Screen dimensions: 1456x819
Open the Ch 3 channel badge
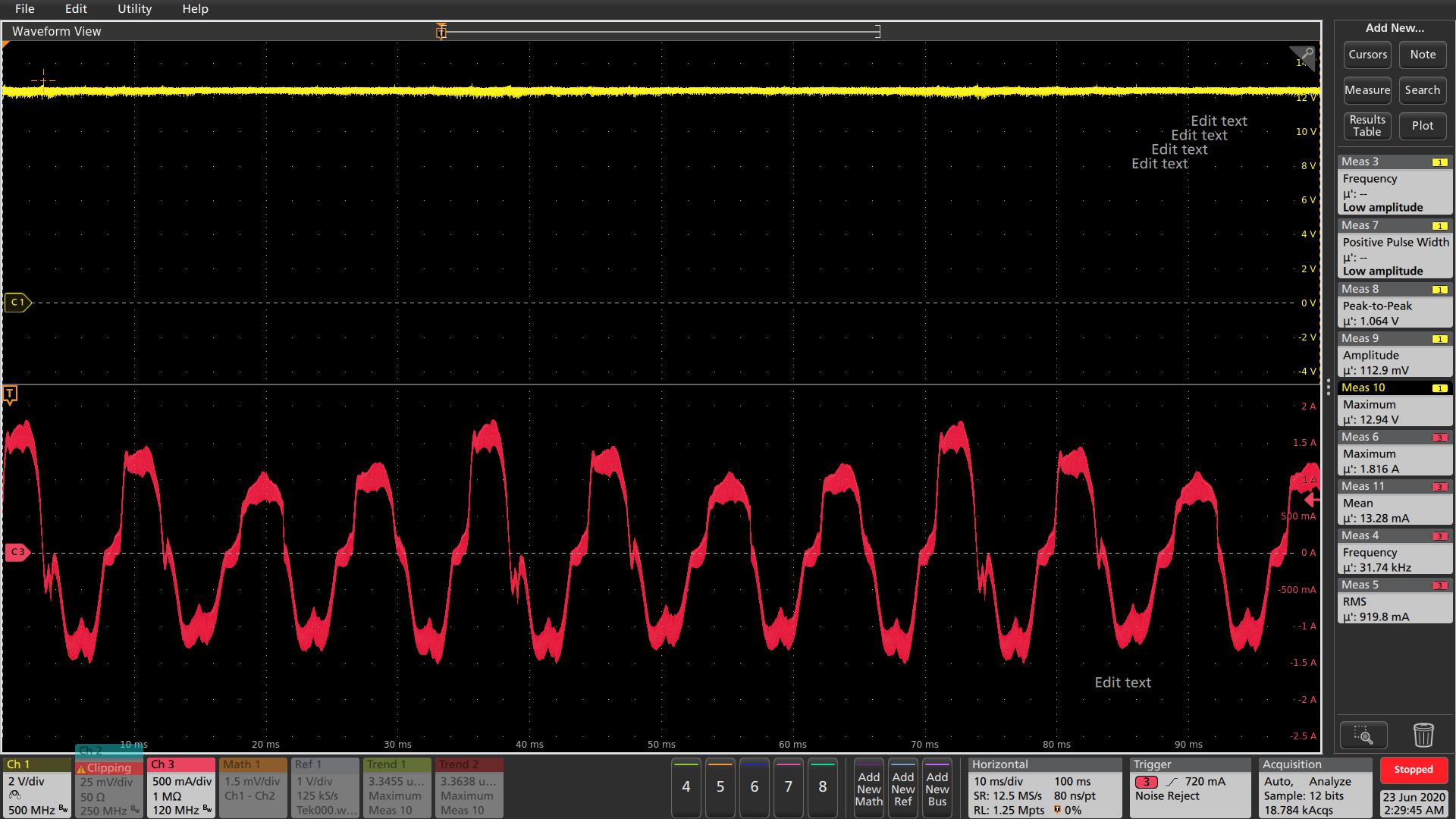pos(181,787)
